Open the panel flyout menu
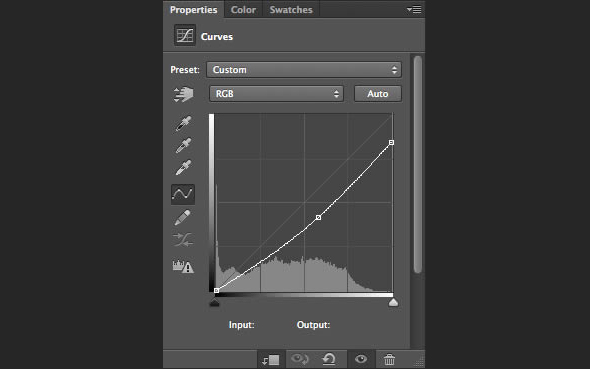Viewport: 590px width, 369px height. (x=414, y=9)
